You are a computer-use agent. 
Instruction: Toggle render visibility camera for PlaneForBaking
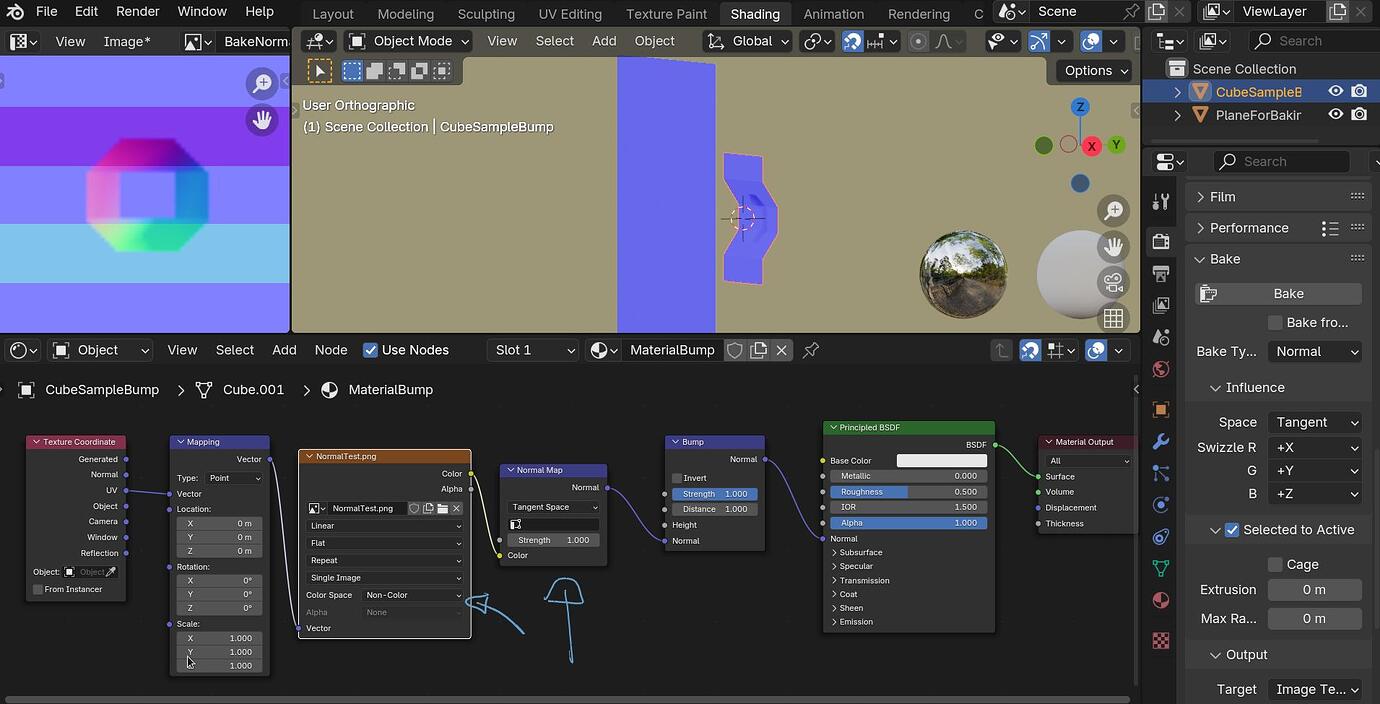tap(1359, 115)
